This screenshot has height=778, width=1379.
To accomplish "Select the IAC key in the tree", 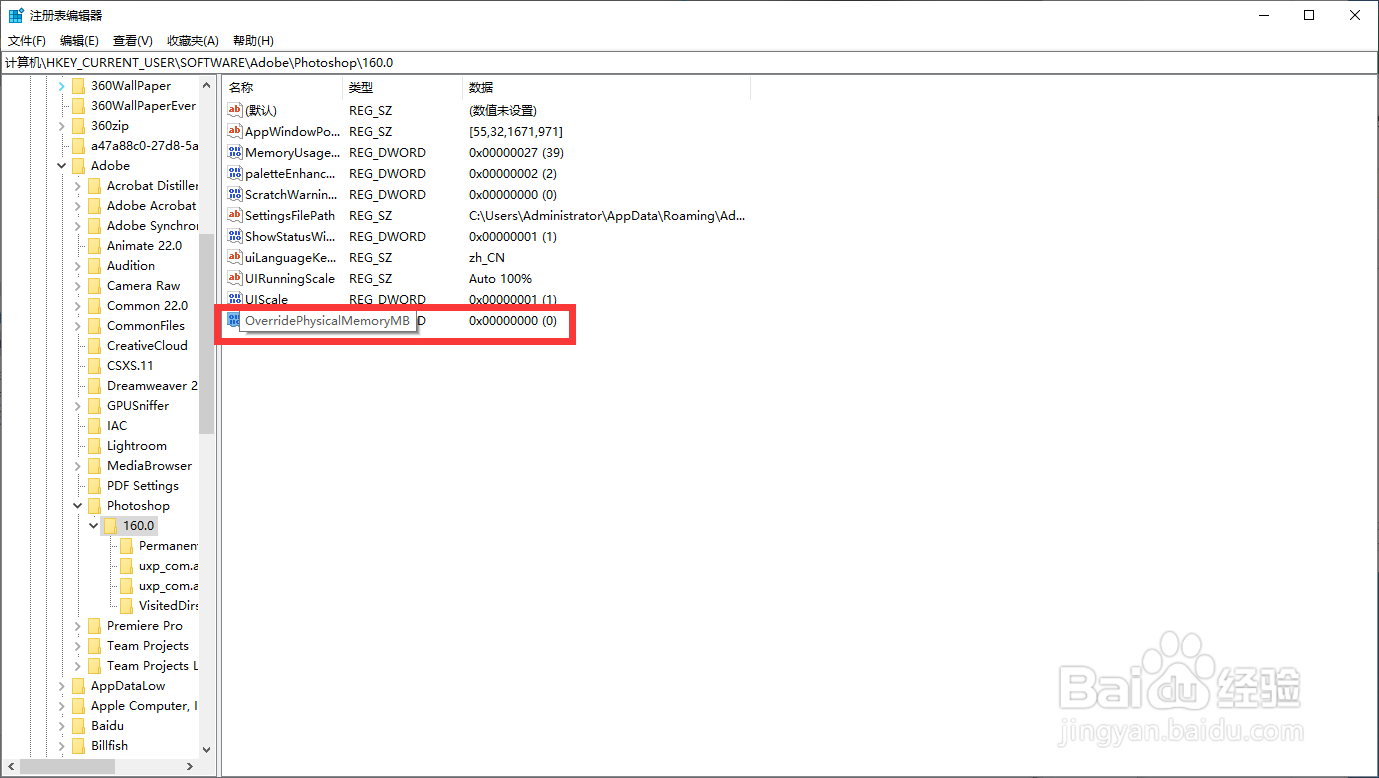I will pyautogui.click(x=117, y=425).
